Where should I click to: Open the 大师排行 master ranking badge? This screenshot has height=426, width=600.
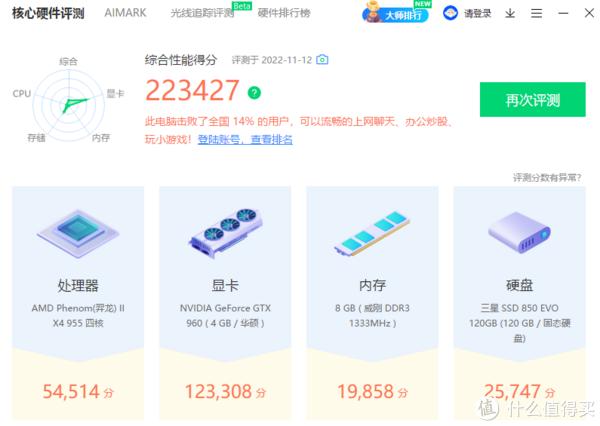coord(396,13)
